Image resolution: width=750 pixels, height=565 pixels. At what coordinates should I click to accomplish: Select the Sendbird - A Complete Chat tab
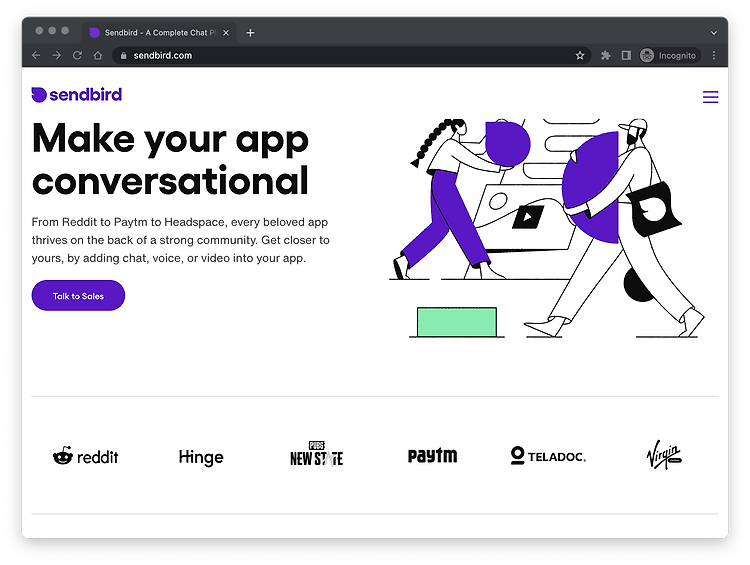[159, 33]
